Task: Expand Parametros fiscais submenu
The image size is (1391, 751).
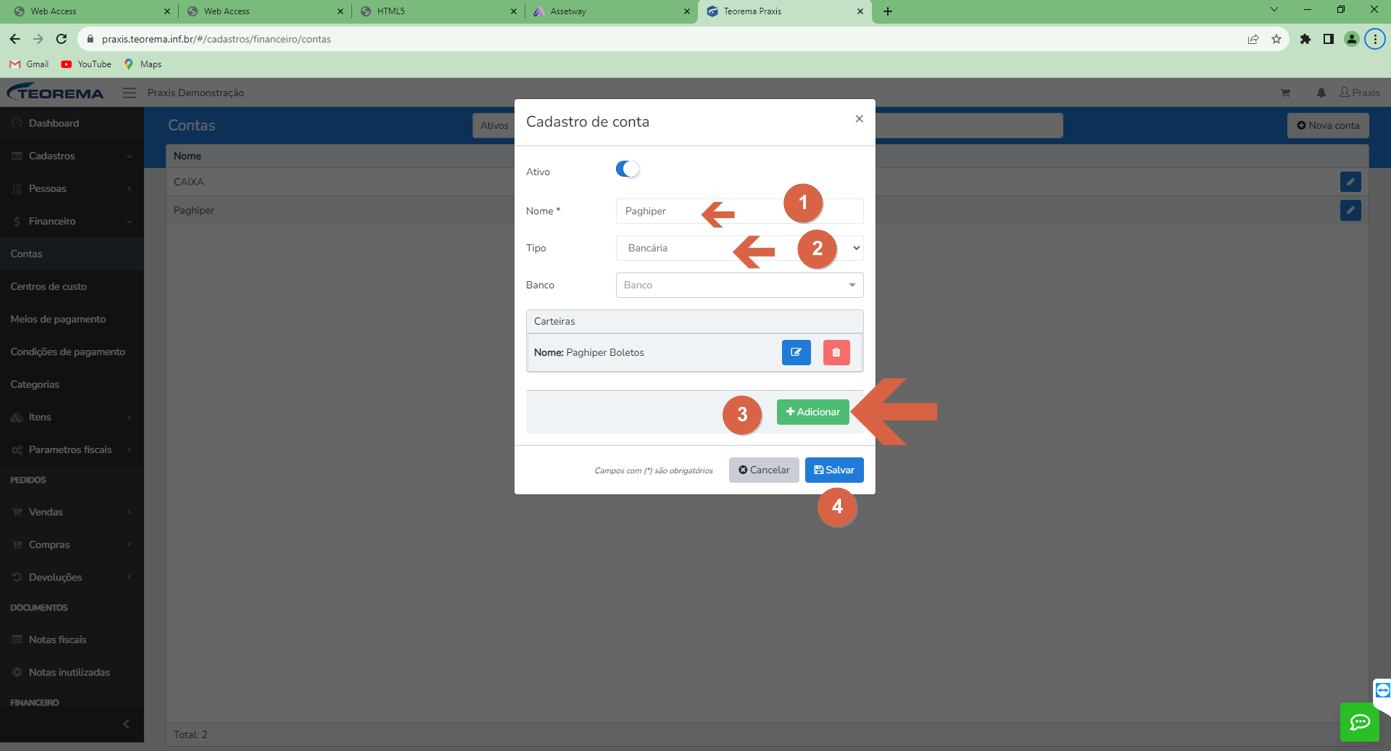Action: [72, 450]
